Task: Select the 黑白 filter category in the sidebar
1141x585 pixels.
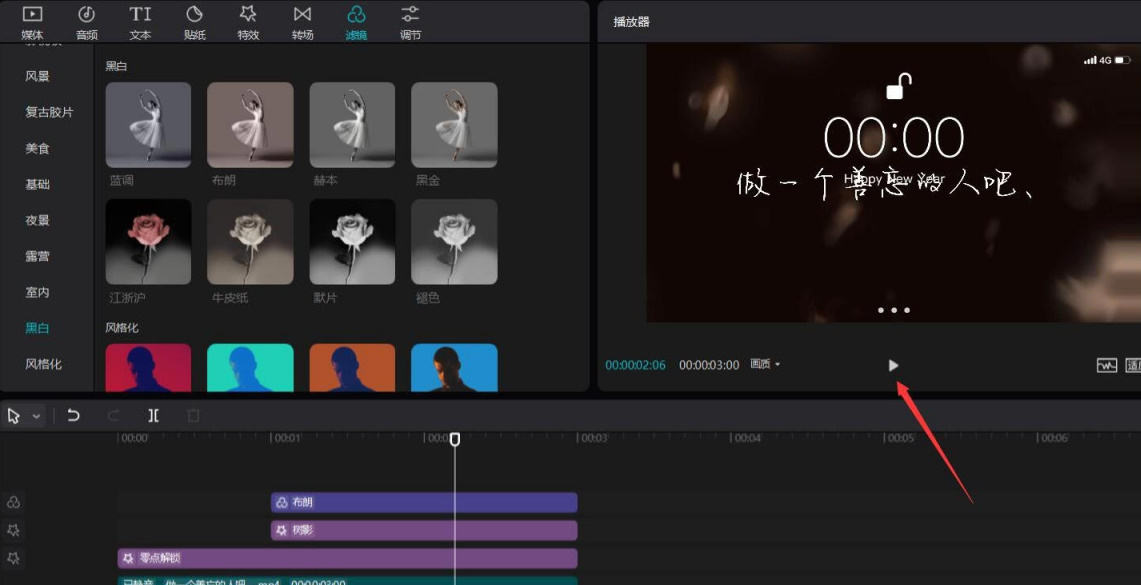Action: (x=39, y=327)
